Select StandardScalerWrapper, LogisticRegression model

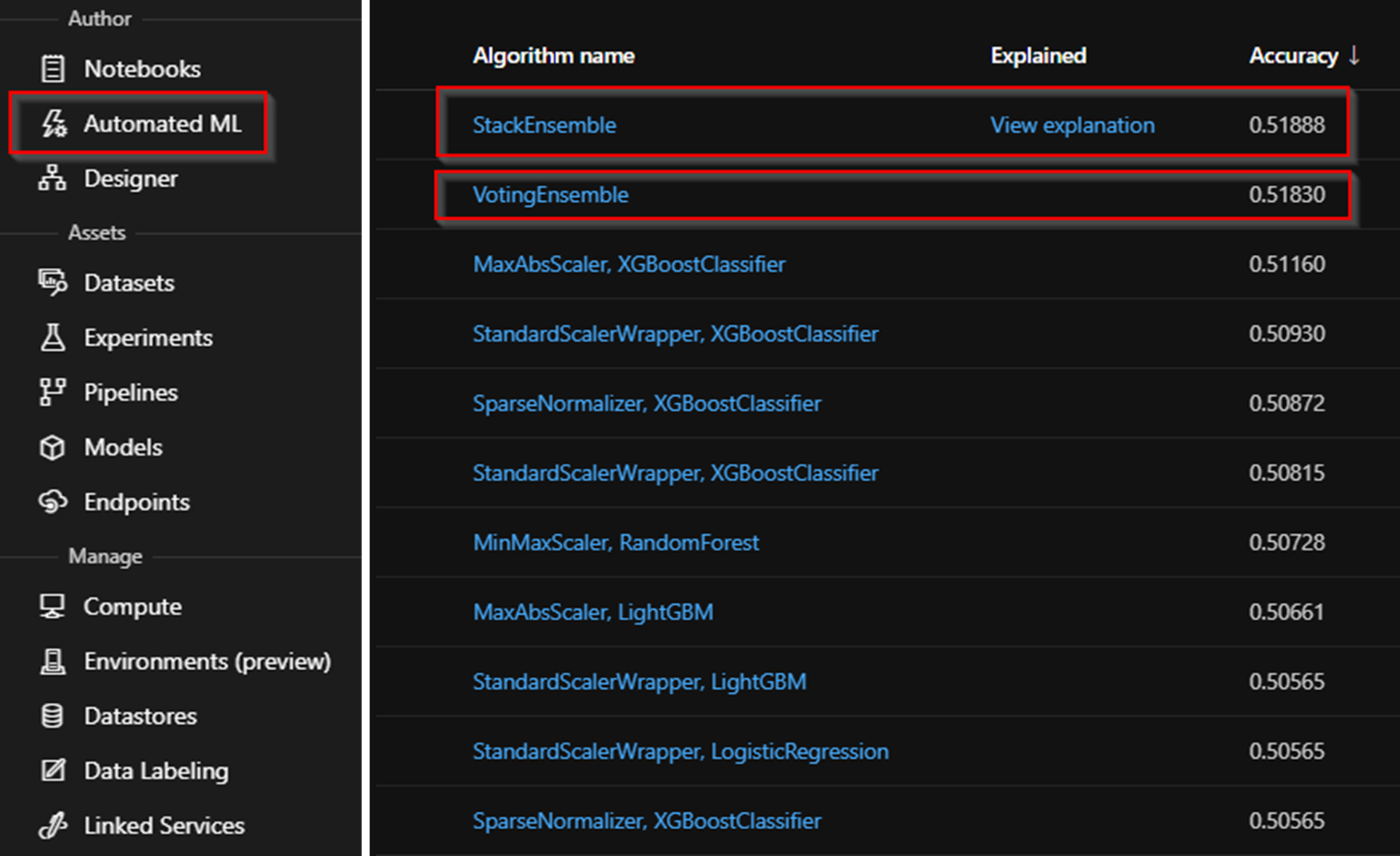(x=680, y=751)
